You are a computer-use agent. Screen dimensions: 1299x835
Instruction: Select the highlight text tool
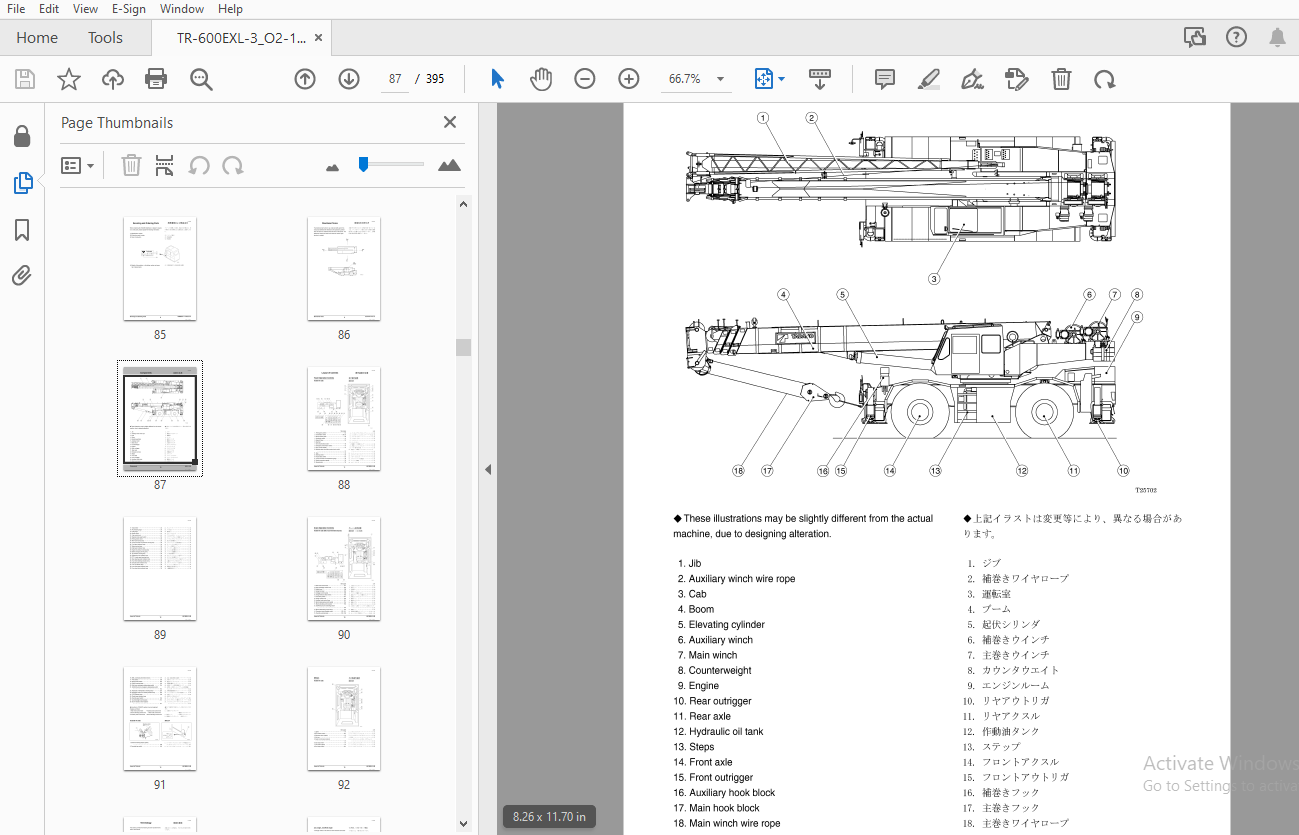pyautogui.click(x=929, y=79)
